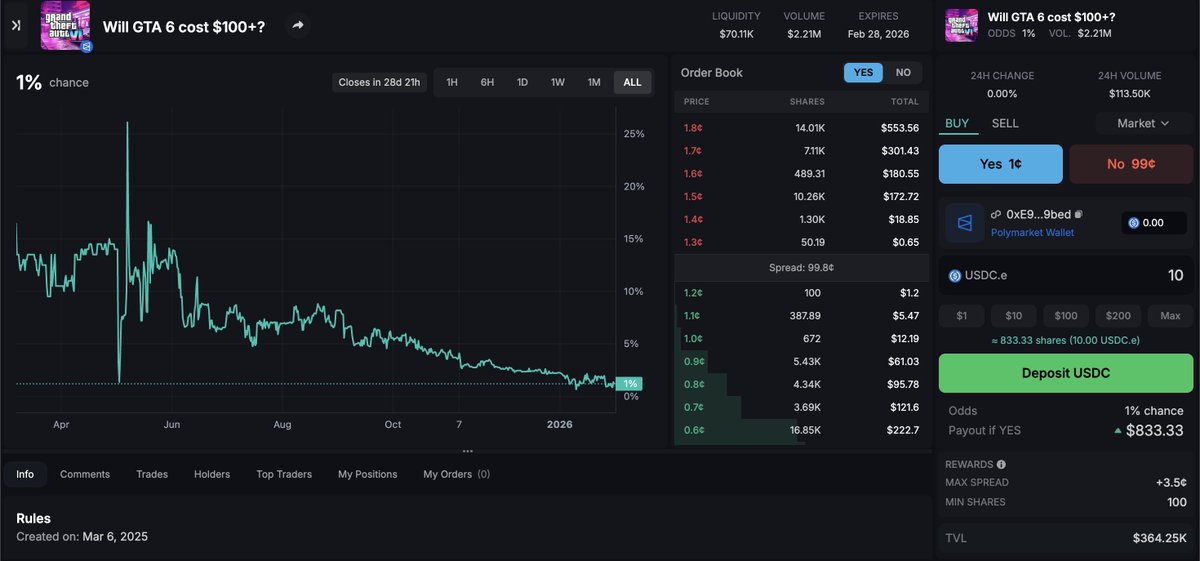
Task: Open the My Positions tab
Action: [368, 474]
